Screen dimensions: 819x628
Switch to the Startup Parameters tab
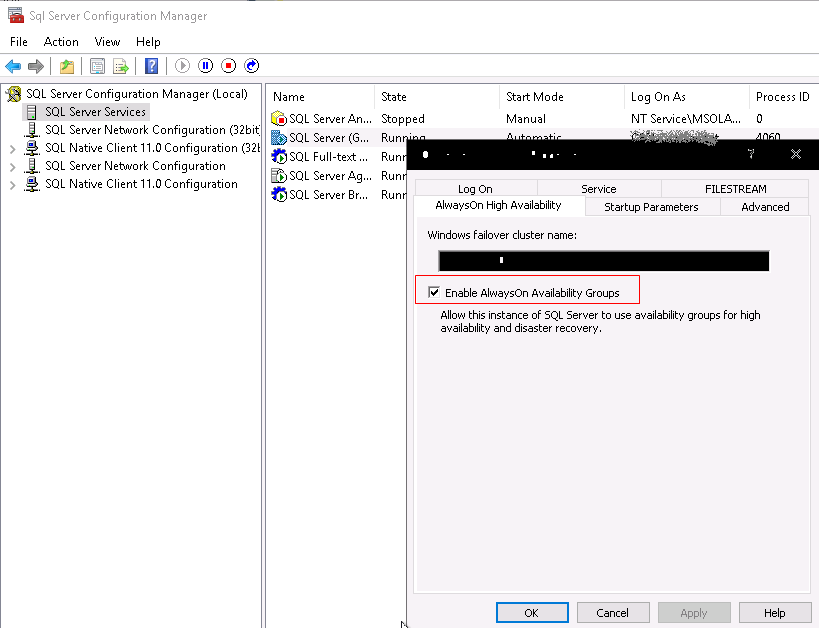pos(651,206)
